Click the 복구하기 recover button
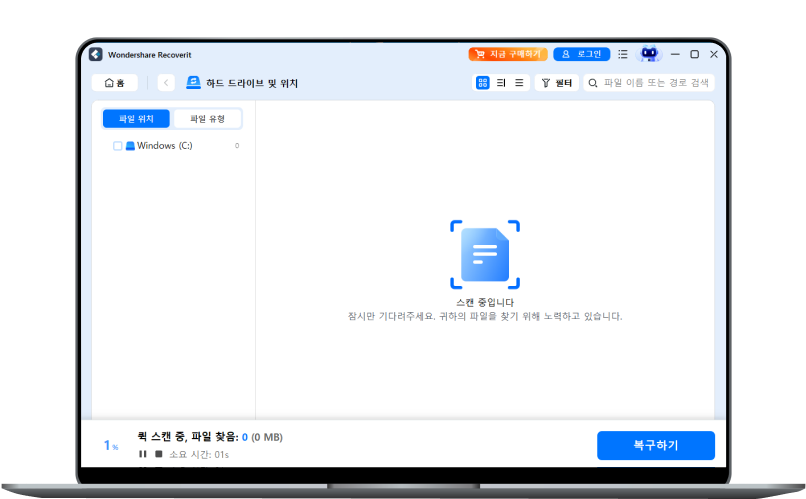The image size is (806, 499). pos(655,445)
